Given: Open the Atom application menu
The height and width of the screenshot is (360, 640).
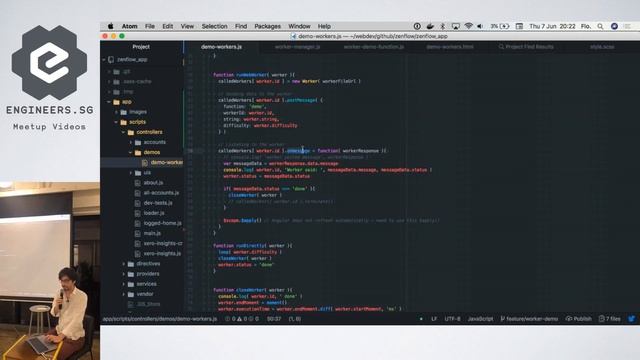Looking at the screenshot, I should click(x=129, y=26).
